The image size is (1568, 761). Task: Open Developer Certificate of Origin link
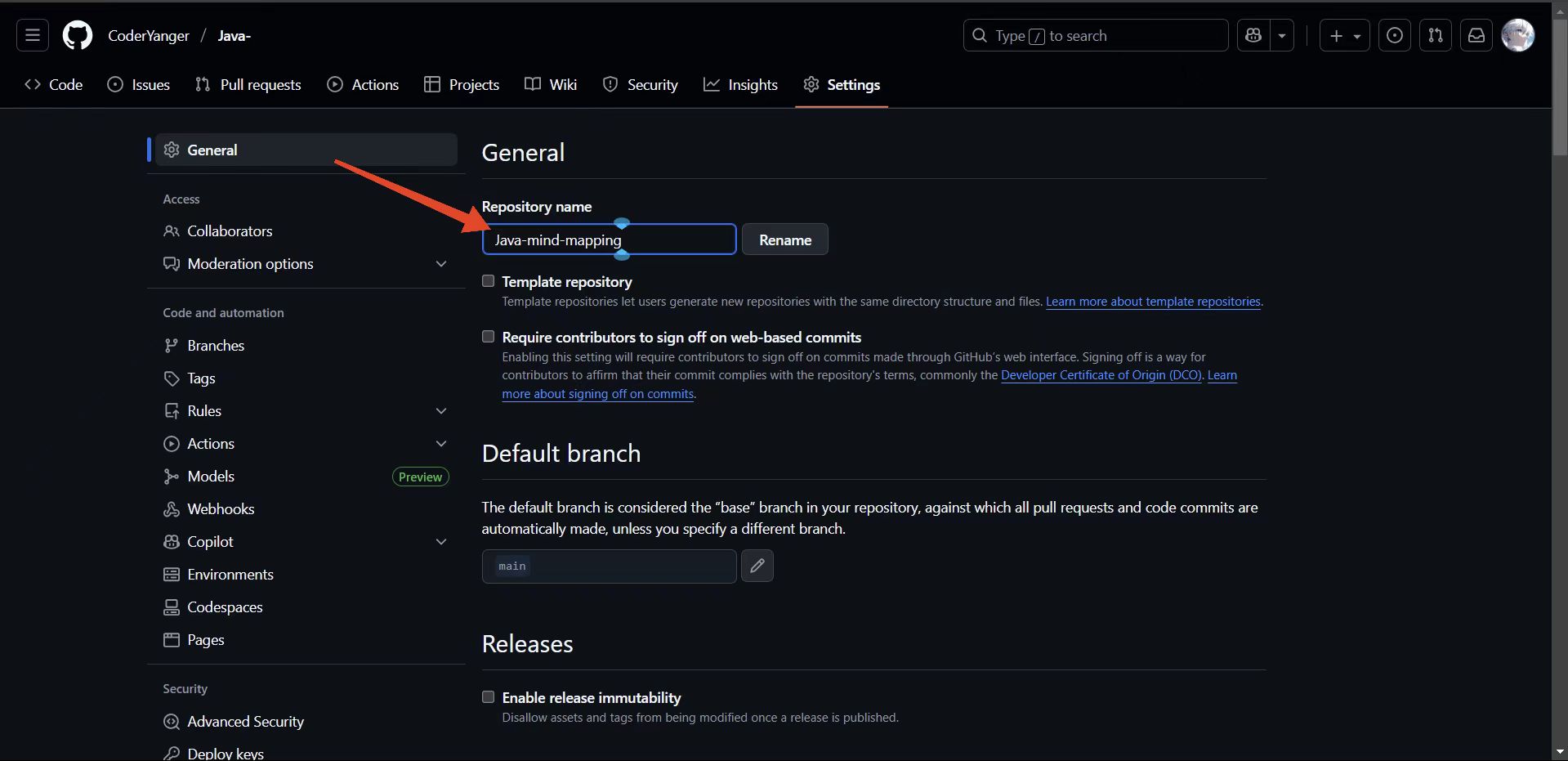(1101, 375)
